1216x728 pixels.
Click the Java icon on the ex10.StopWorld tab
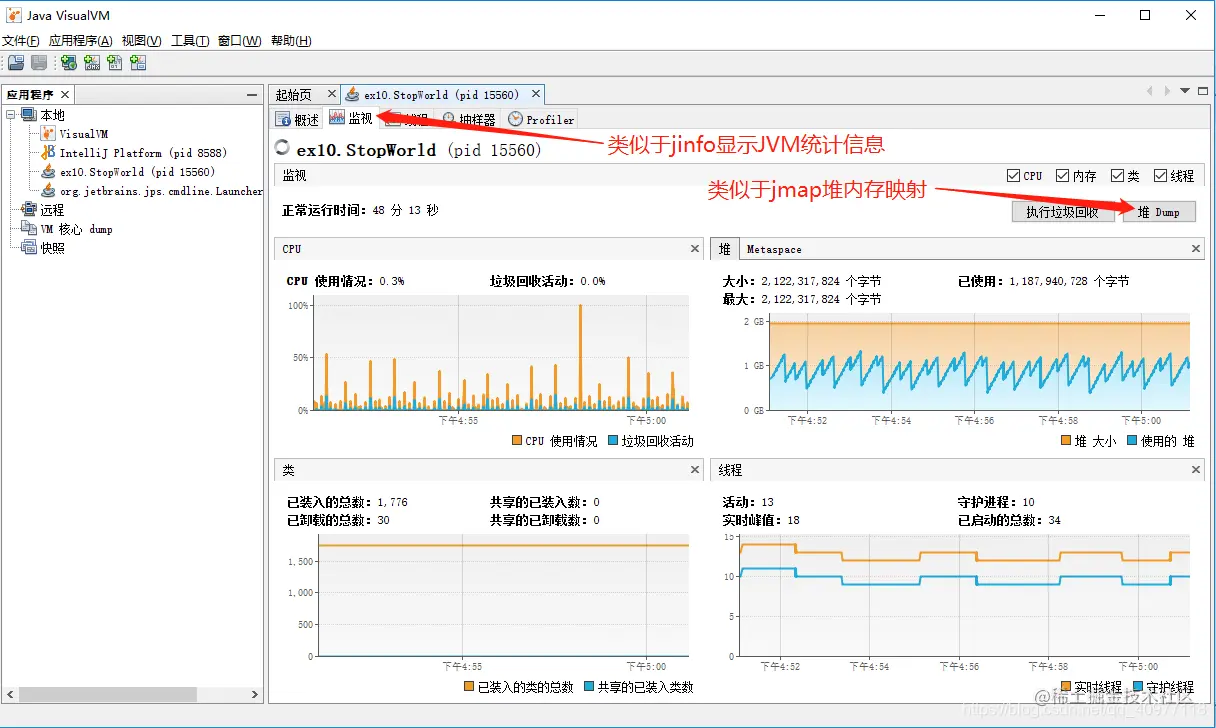(x=352, y=95)
